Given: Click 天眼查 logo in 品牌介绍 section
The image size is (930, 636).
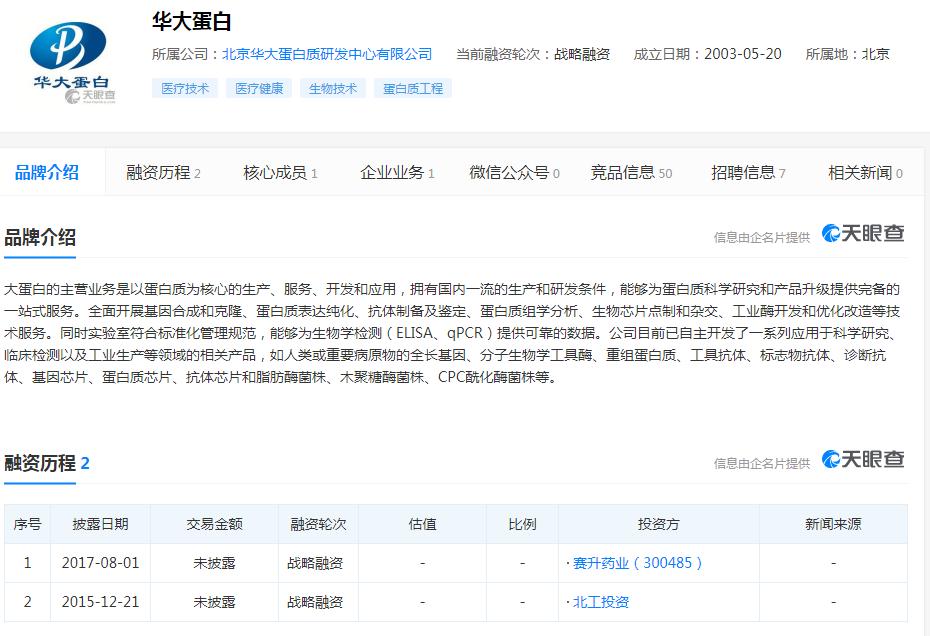Looking at the screenshot, I should pyautogui.click(x=863, y=234).
